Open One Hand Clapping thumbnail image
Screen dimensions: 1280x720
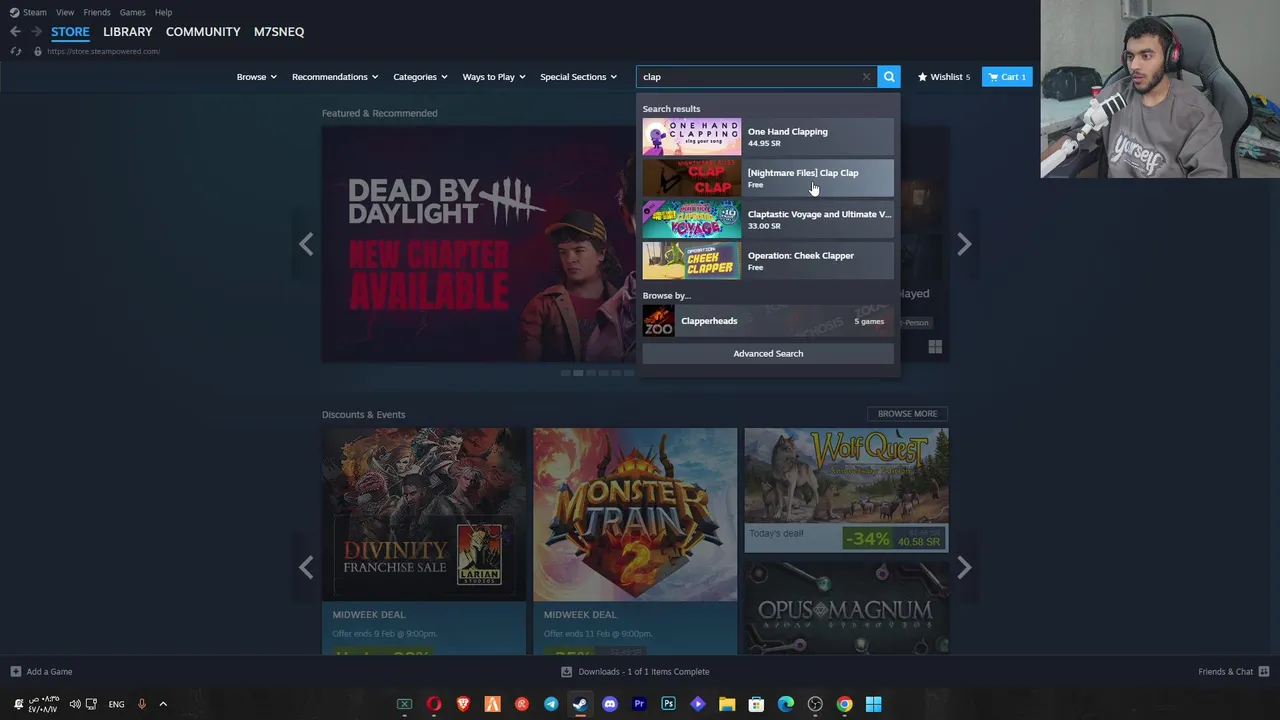692,137
